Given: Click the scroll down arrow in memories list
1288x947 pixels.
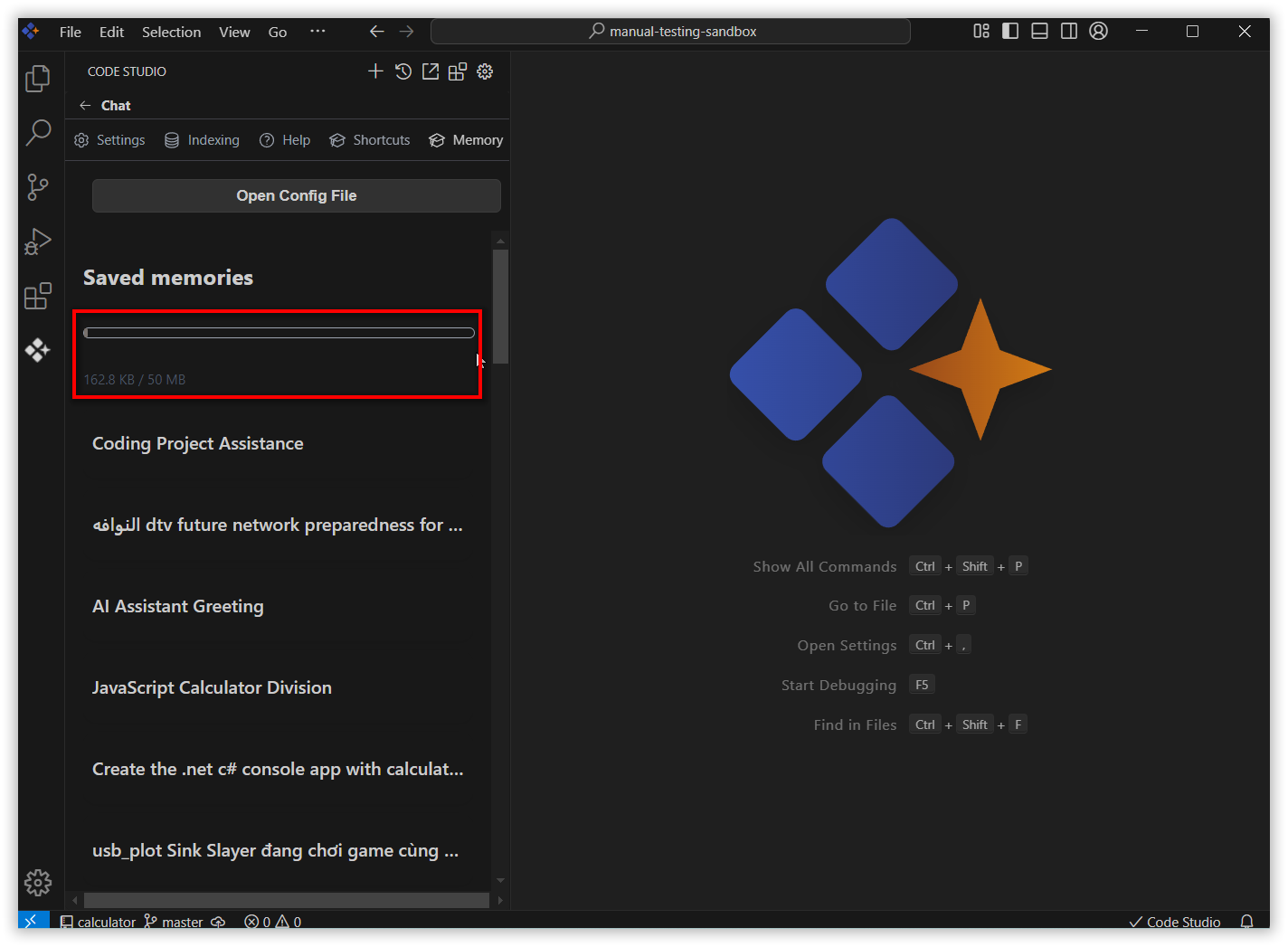Looking at the screenshot, I should 500,880.
